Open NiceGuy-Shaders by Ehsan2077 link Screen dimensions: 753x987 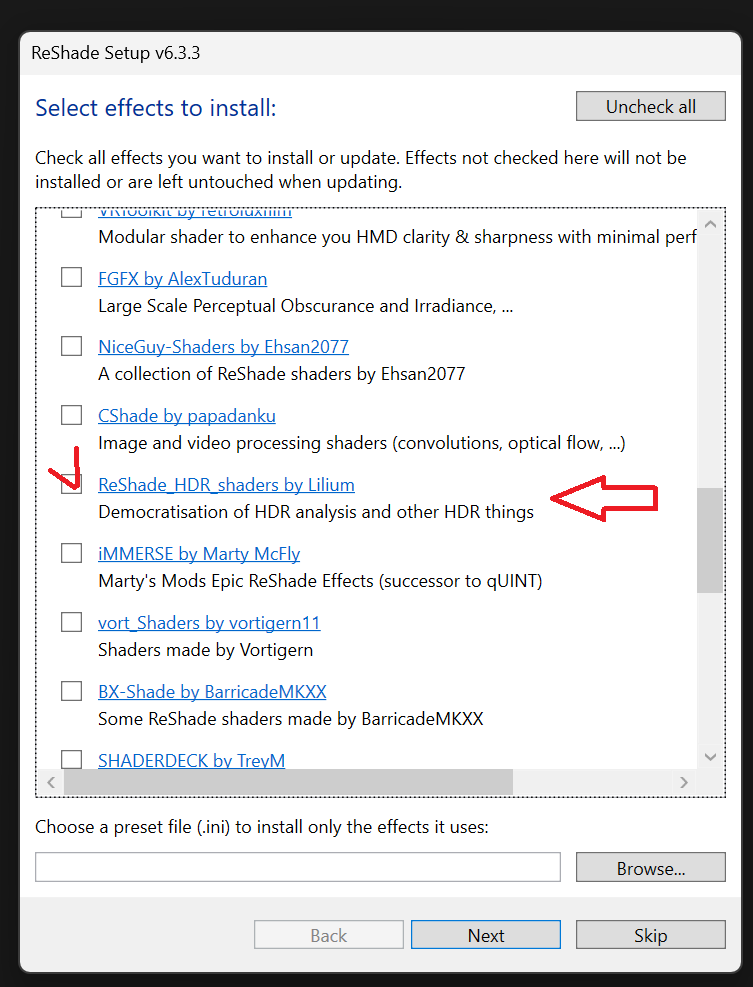(224, 347)
